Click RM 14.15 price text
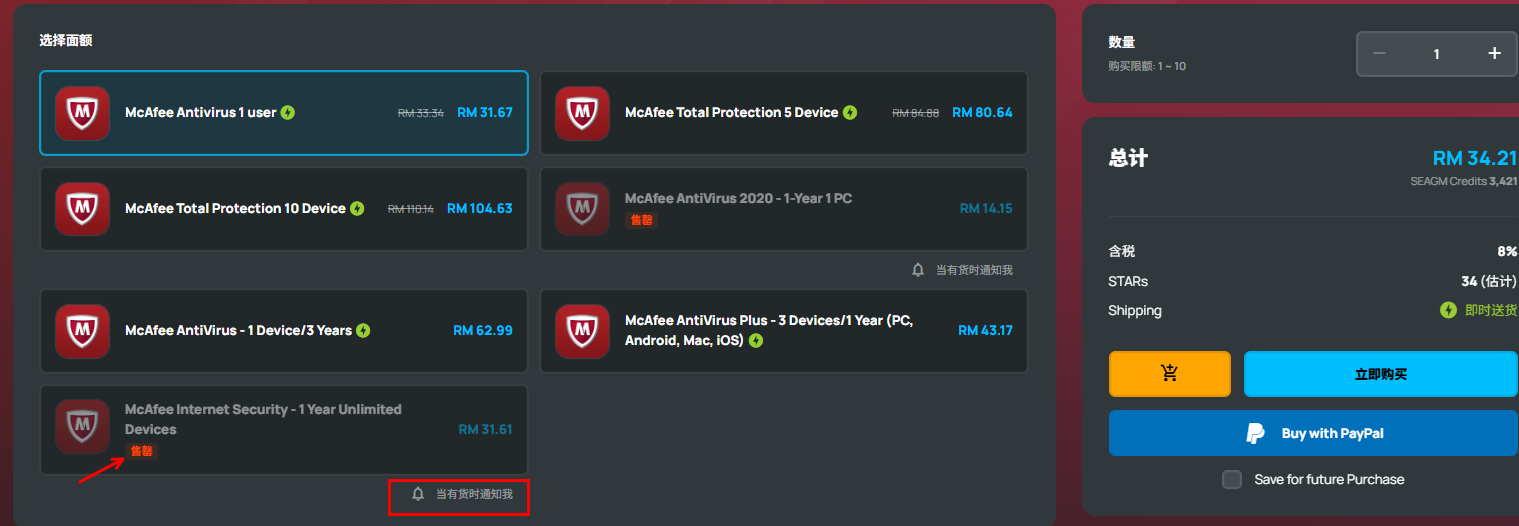The width and height of the screenshot is (1519, 526). pyautogui.click(x=986, y=209)
